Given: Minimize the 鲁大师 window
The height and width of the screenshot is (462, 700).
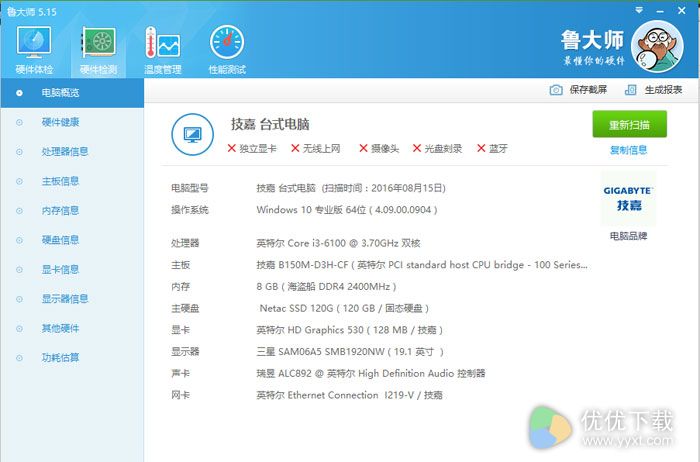Looking at the screenshot, I should tap(660, 11).
